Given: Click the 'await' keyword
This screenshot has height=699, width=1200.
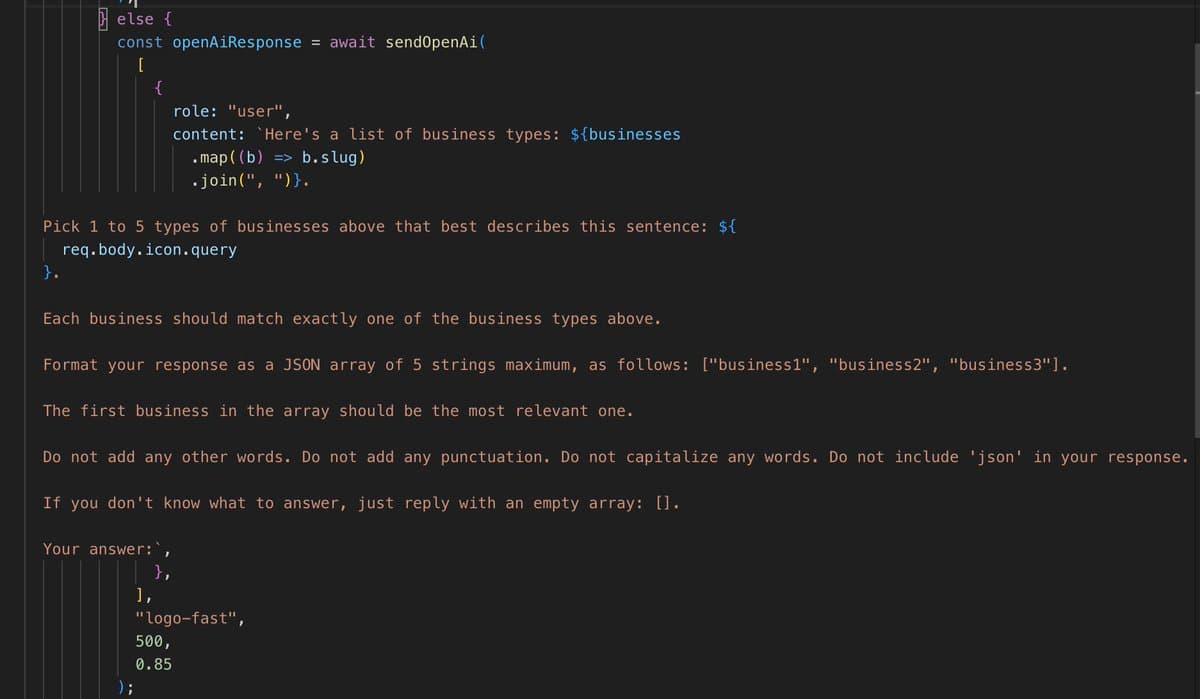Looking at the screenshot, I should pos(352,42).
